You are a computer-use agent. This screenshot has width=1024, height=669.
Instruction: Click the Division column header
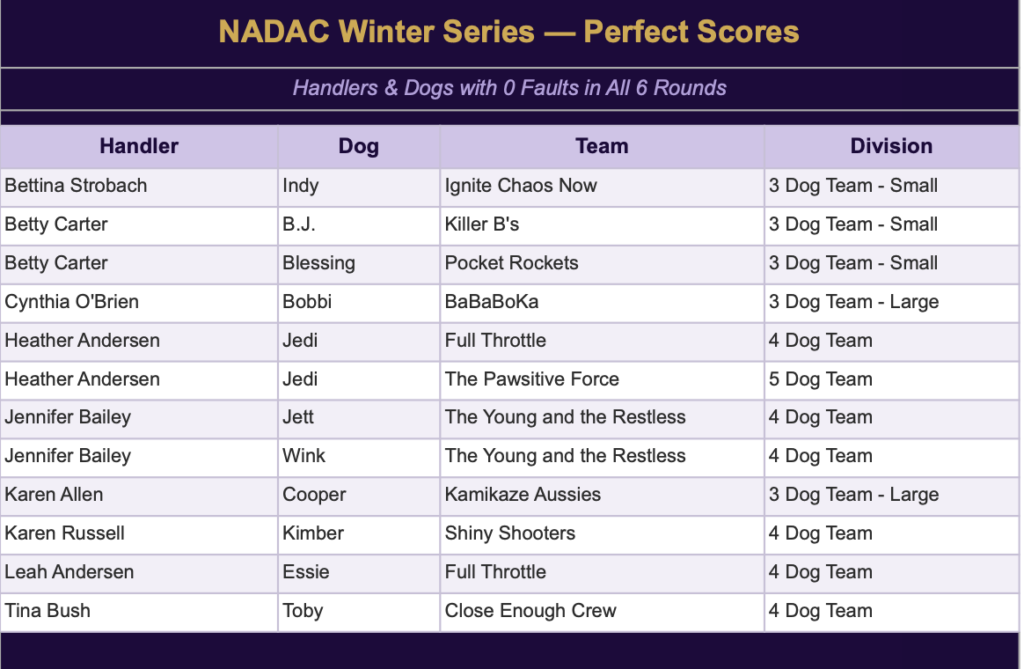pyautogui.click(x=891, y=146)
